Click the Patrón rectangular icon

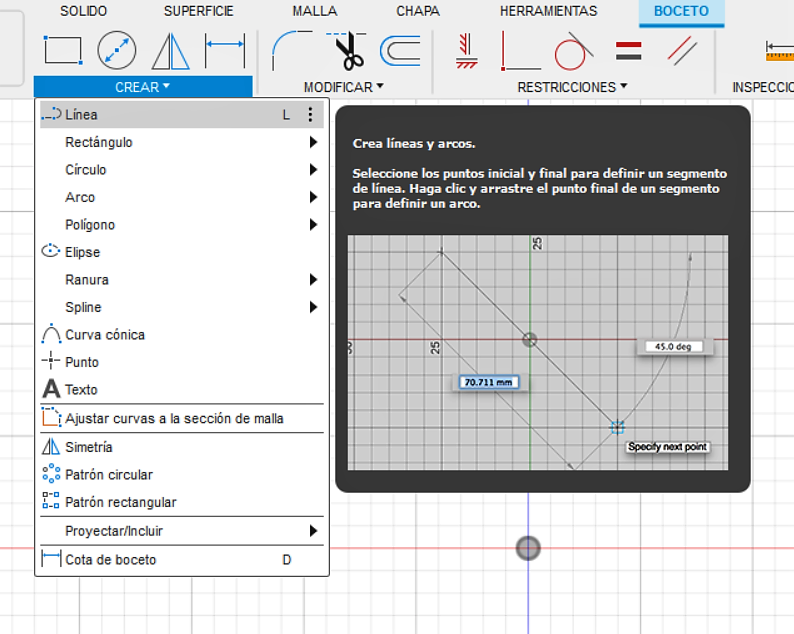[x=51, y=500]
